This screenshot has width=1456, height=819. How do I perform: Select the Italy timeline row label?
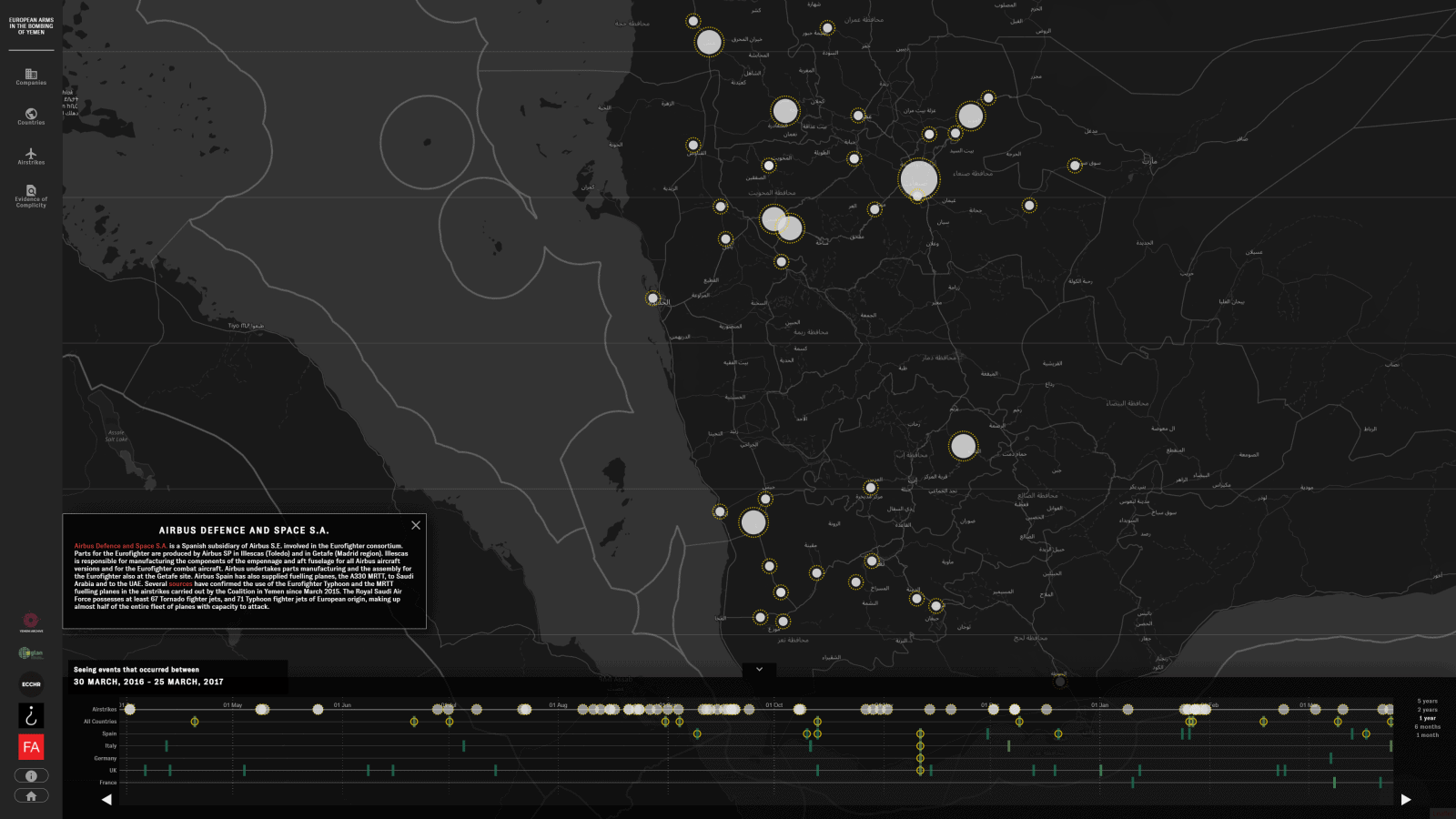coord(111,746)
